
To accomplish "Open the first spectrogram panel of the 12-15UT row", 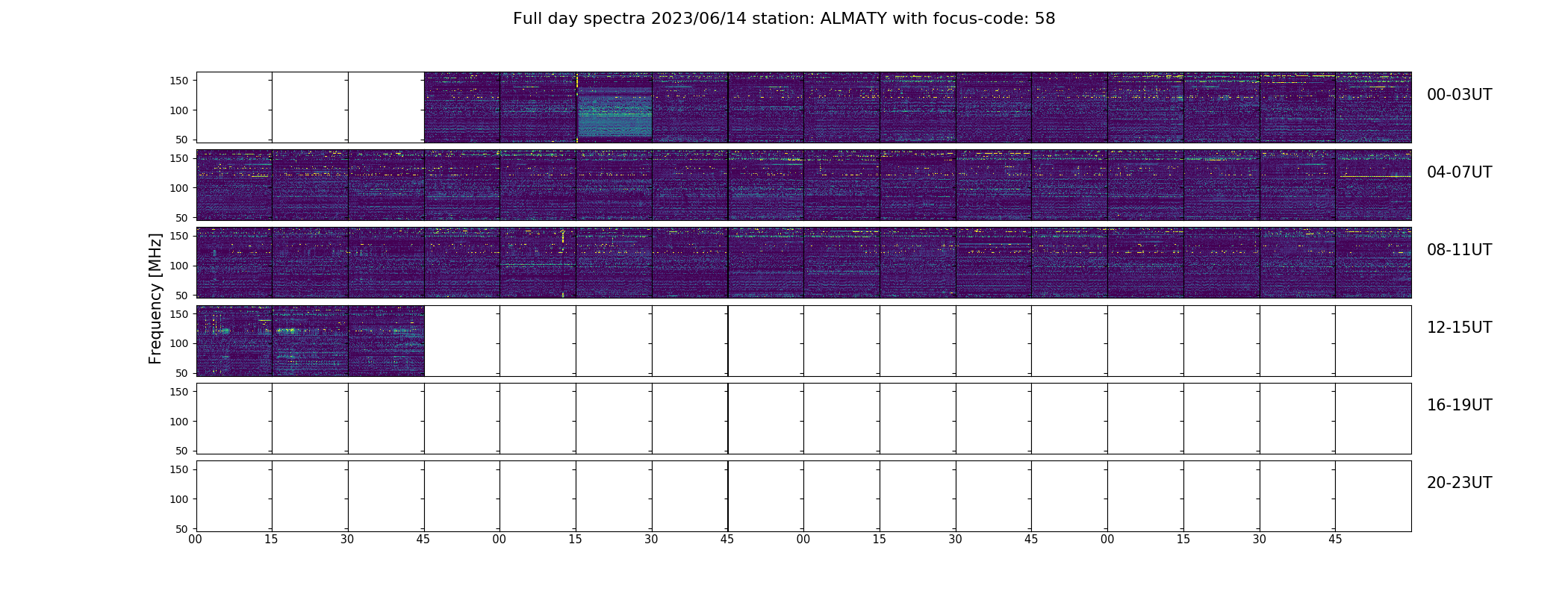I will (234, 341).
